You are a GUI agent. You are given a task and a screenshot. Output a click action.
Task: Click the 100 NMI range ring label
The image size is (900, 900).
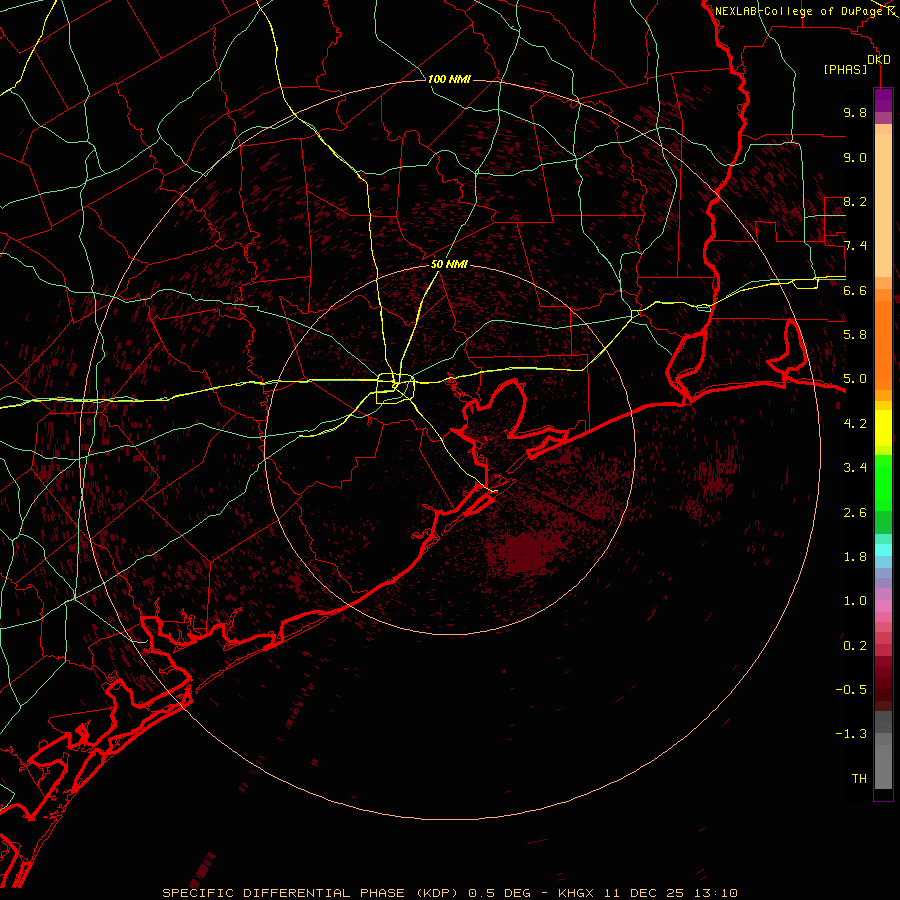point(449,79)
